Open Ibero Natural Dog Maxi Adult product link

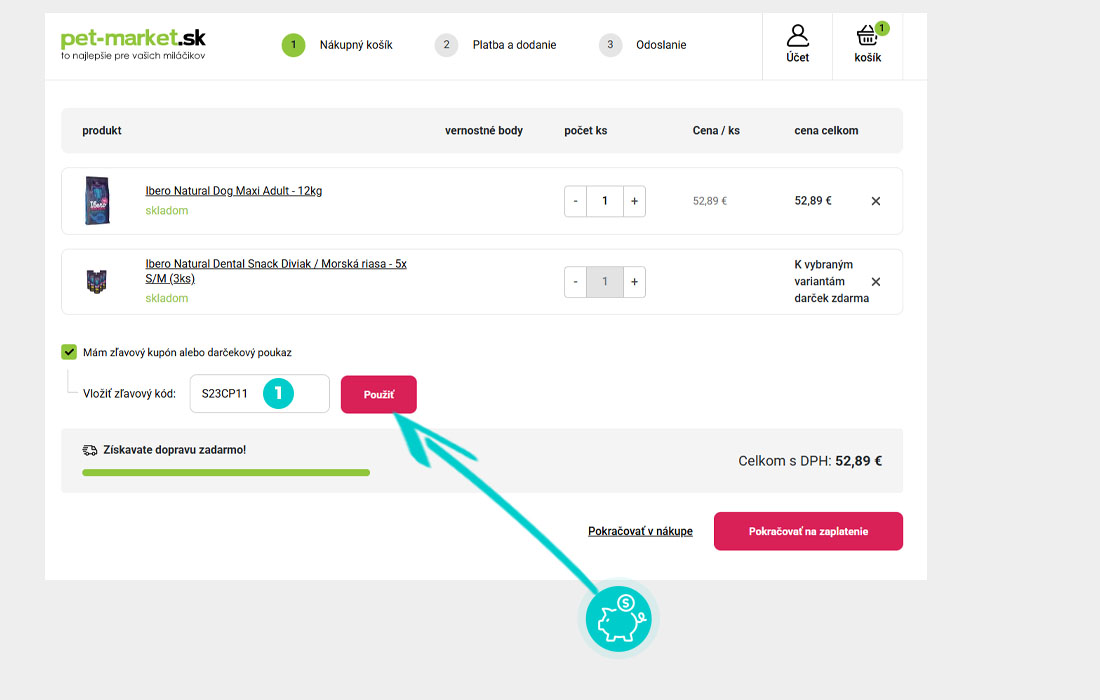coord(234,191)
